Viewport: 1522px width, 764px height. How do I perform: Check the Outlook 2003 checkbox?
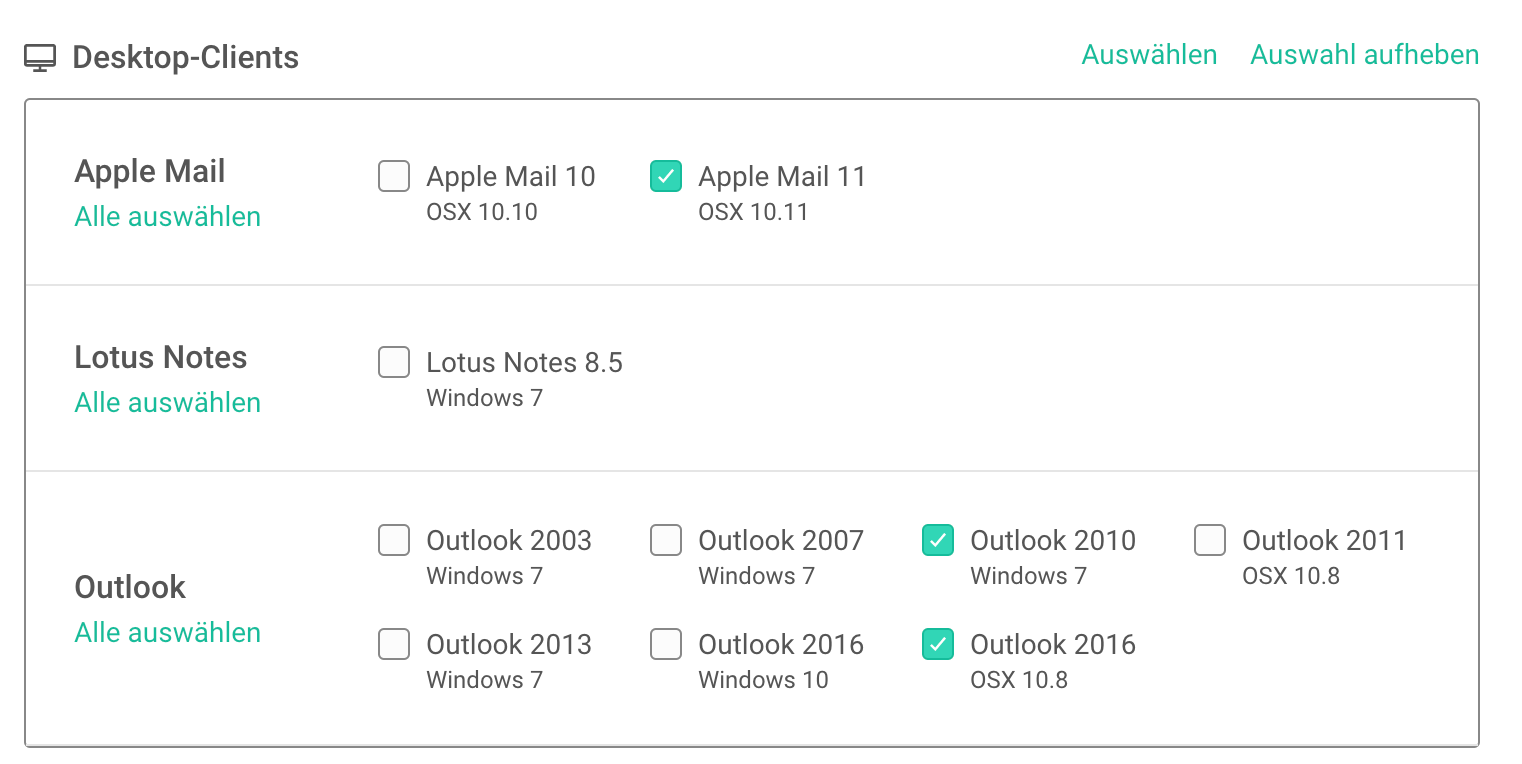coord(394,540)
